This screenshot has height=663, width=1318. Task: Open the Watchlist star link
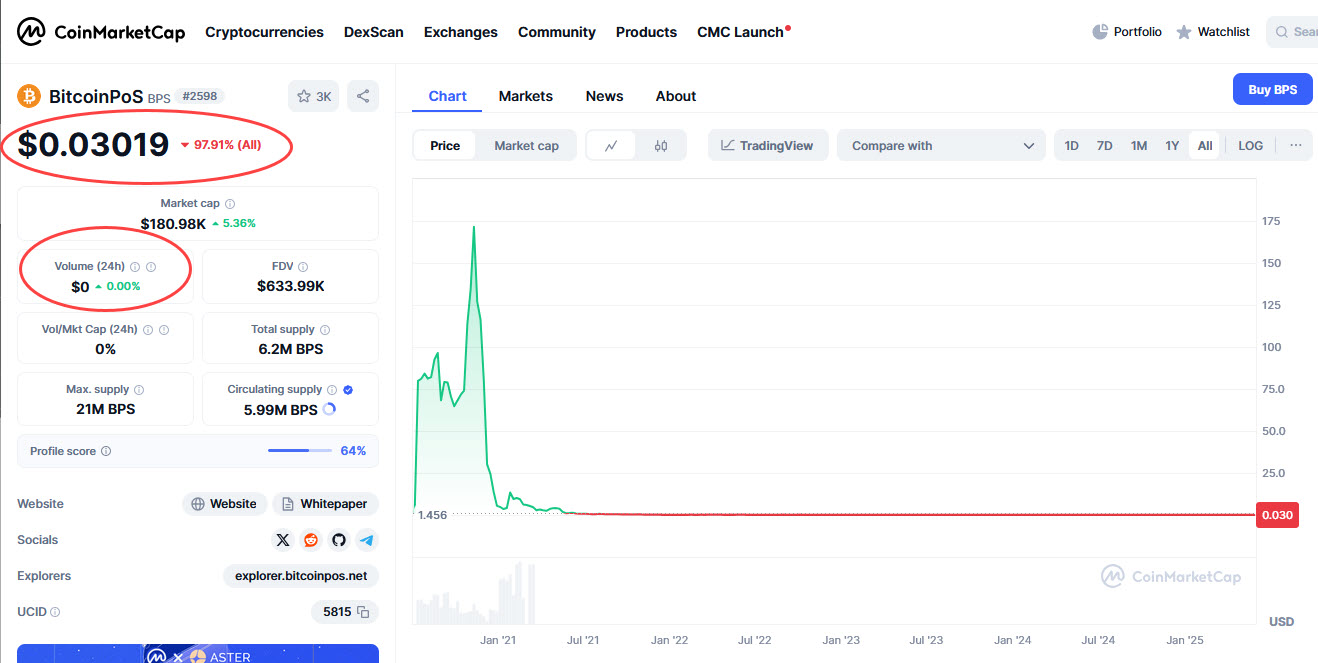pyautogui.click(x=1213, y=32)
